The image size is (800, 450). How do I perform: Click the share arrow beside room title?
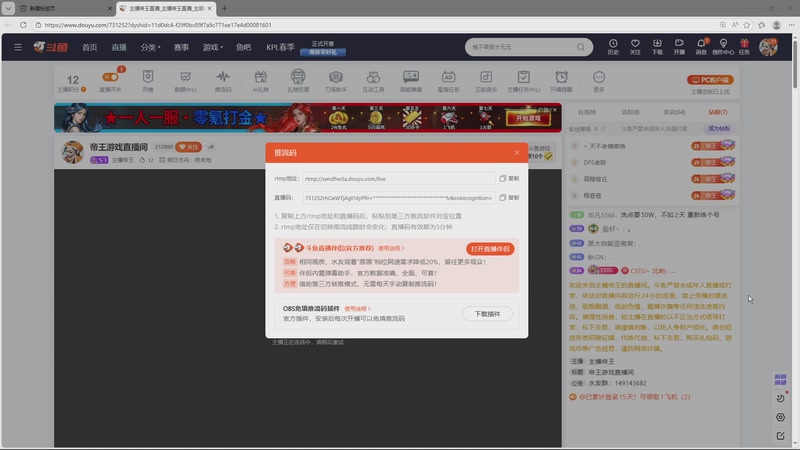click(x=211, y=147)
